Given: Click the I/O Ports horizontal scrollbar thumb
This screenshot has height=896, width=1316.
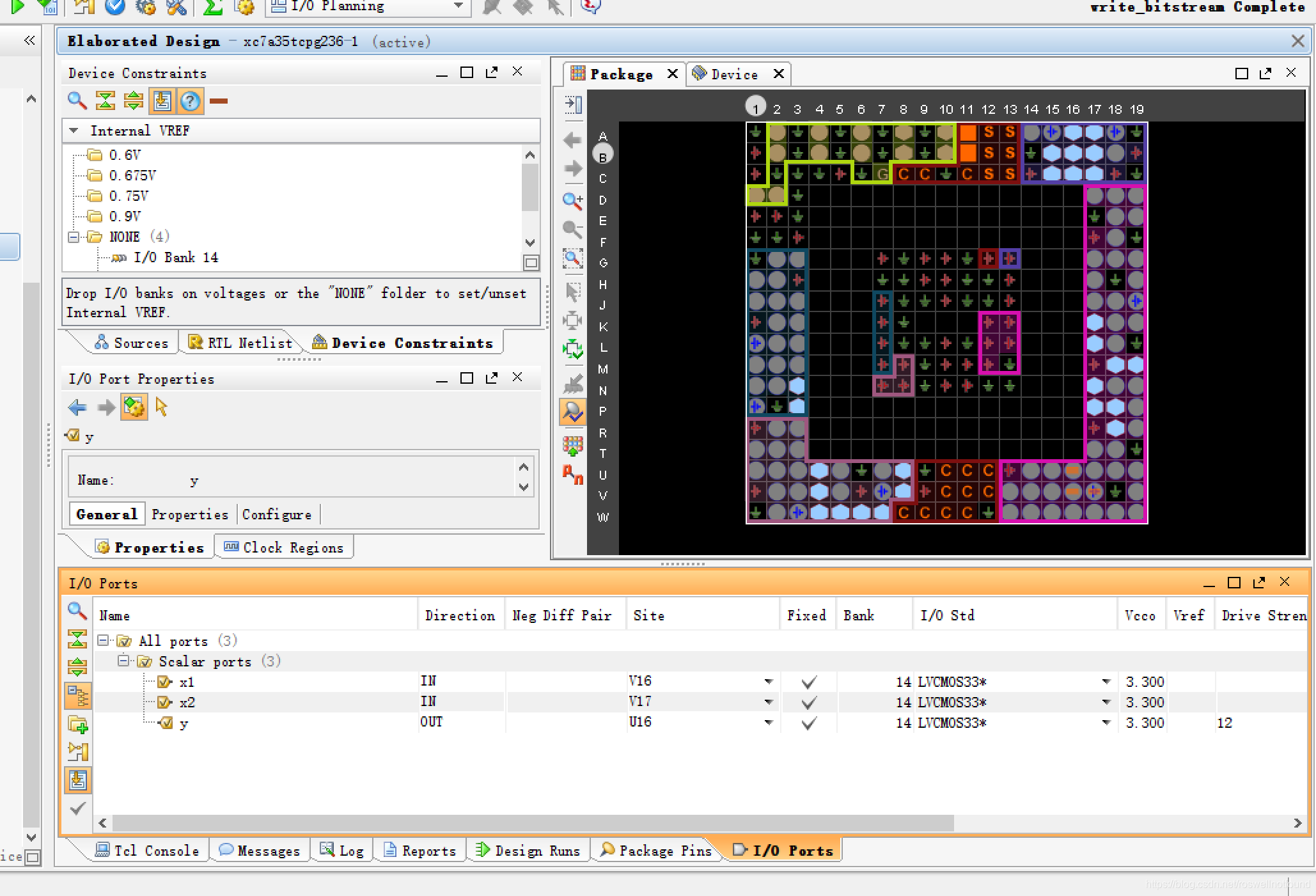Looking at the screenshot, I should pyautogui.click(x=533, y=823).
